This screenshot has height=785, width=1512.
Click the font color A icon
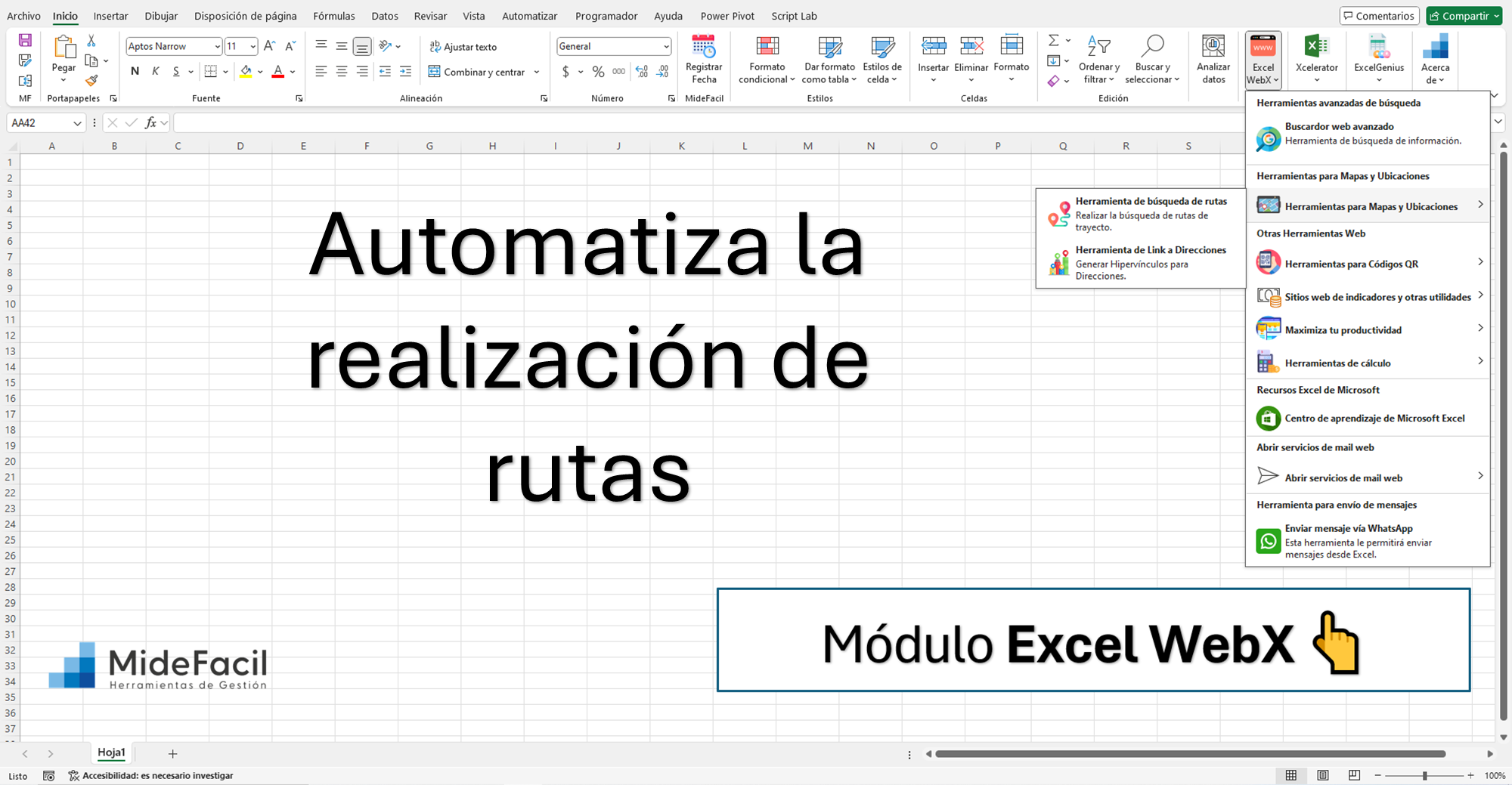pos(278,72)
